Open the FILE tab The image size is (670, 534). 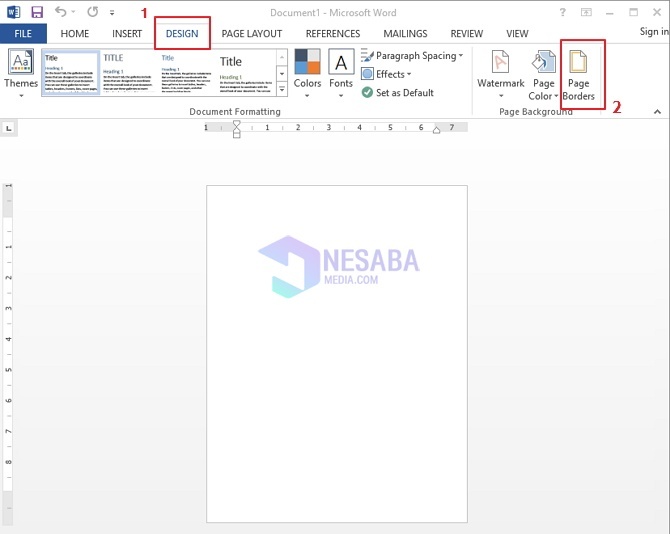pos(23,34)
